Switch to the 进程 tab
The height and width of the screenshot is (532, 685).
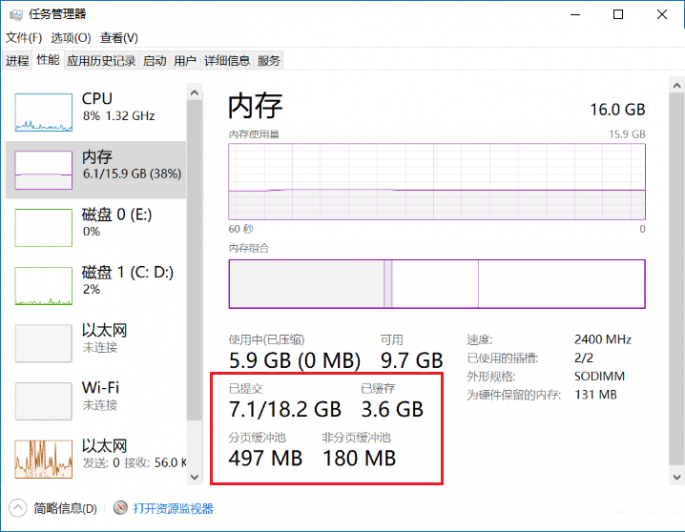click(x=17, y=61)
